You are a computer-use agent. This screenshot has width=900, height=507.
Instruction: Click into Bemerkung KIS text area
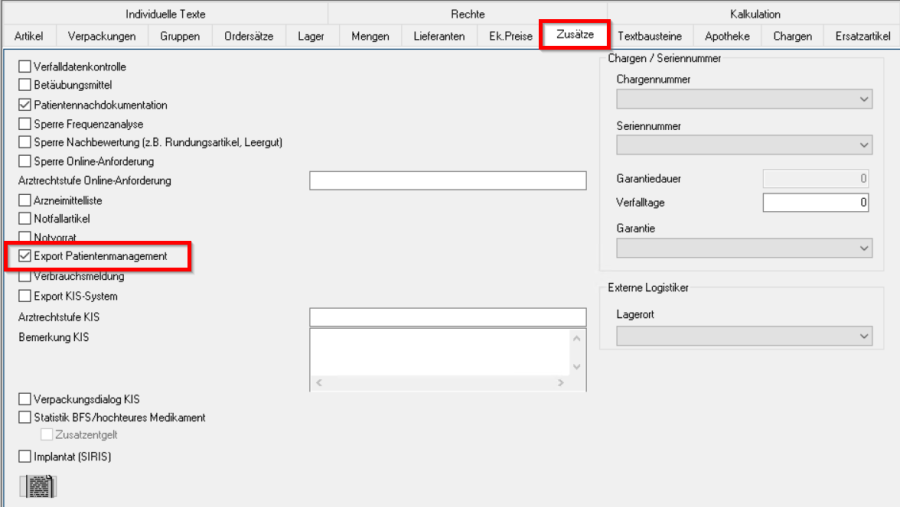tap(440, 352)
